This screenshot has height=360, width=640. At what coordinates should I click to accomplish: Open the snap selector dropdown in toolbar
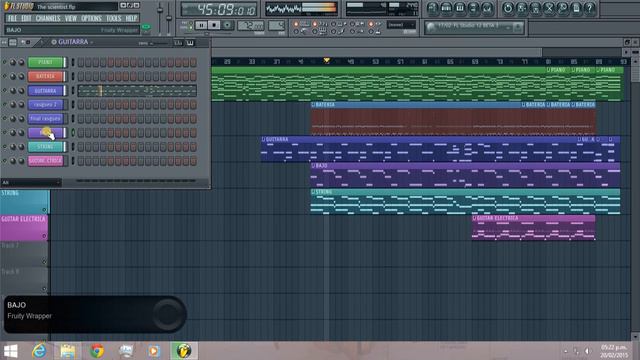point(401,25)
